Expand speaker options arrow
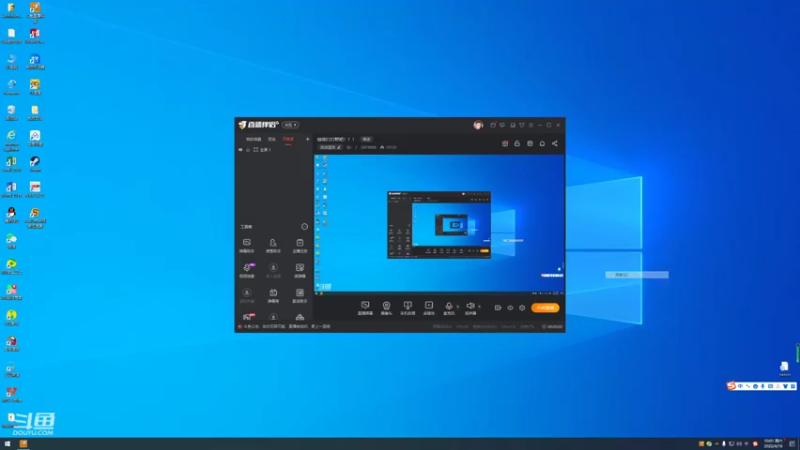 click(x=479, y=307)
